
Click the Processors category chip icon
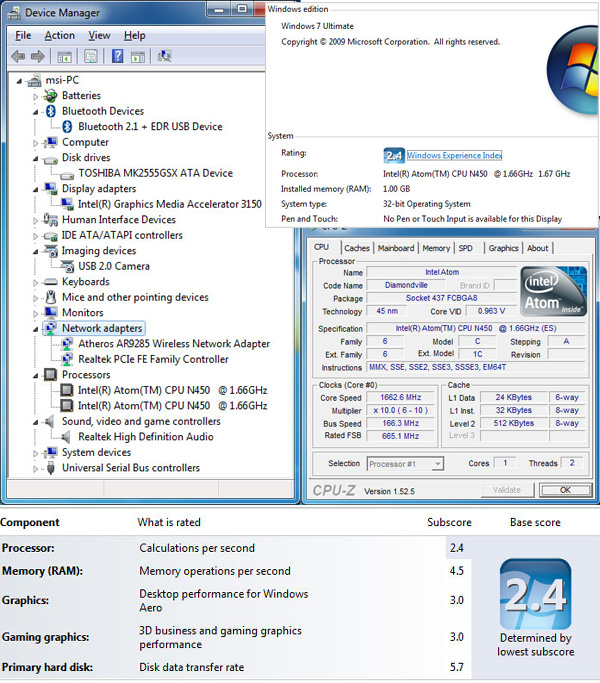51,375
